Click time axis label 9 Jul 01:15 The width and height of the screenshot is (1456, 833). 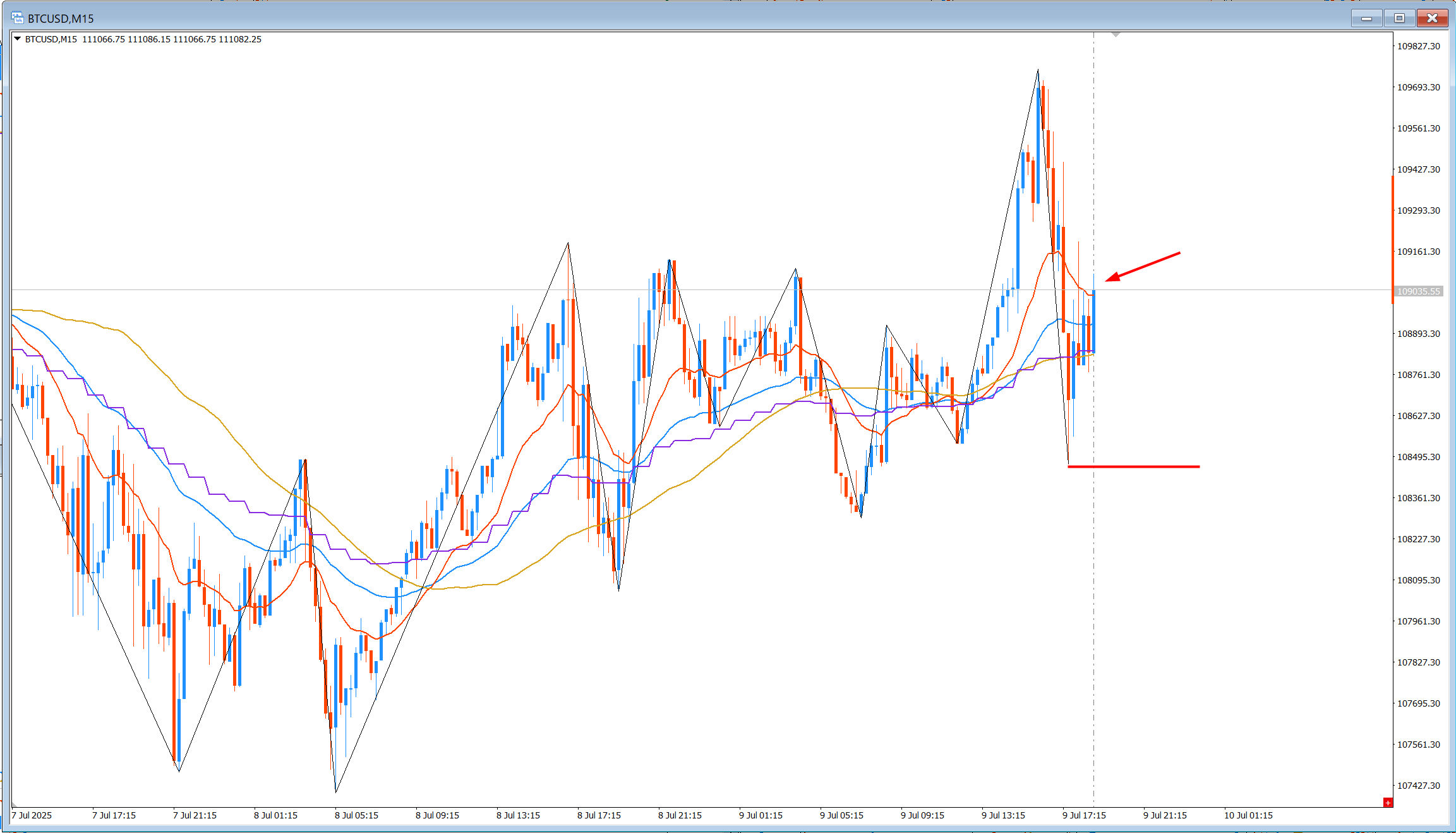point(761,815)
